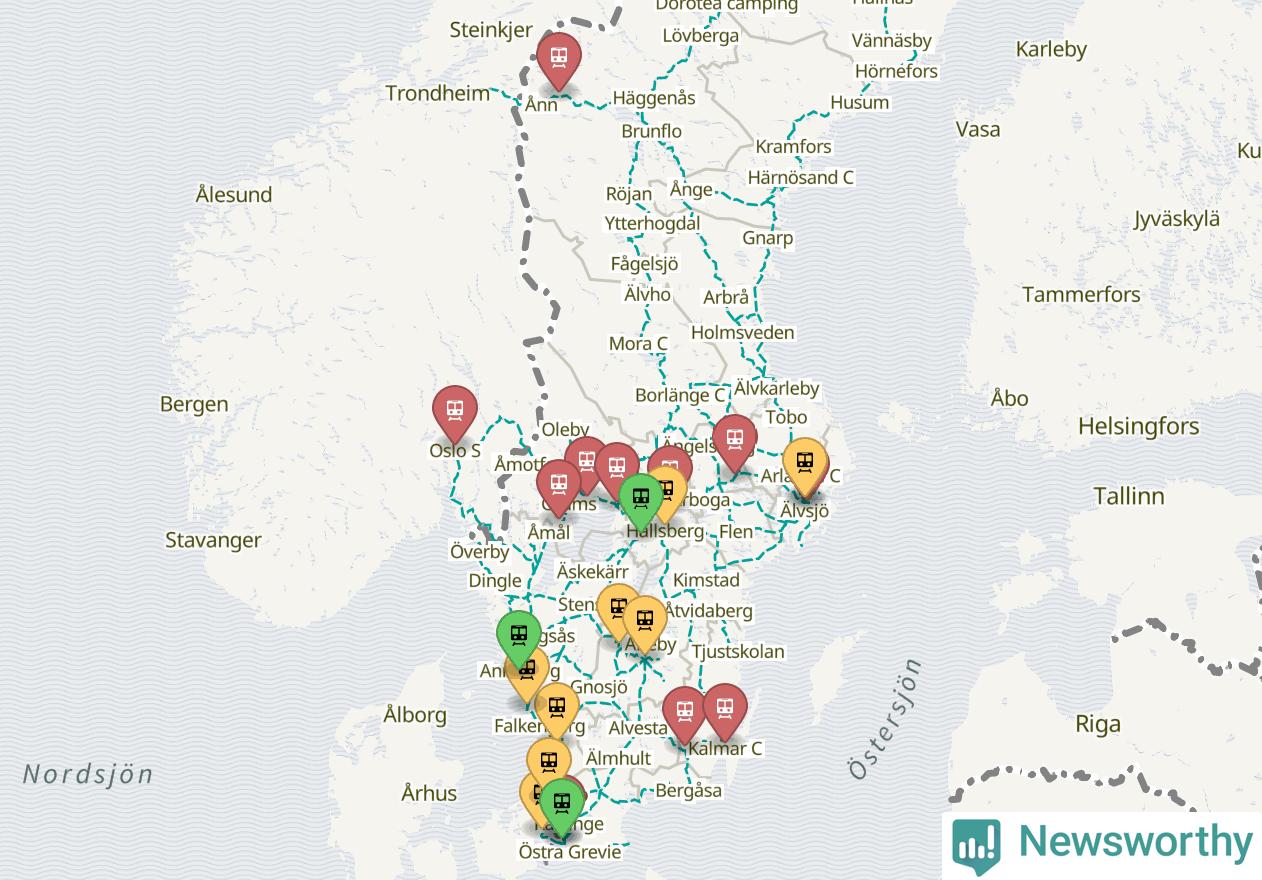Click the Bergen city label
1262x880 pixels.
click(x=194, y=404)
